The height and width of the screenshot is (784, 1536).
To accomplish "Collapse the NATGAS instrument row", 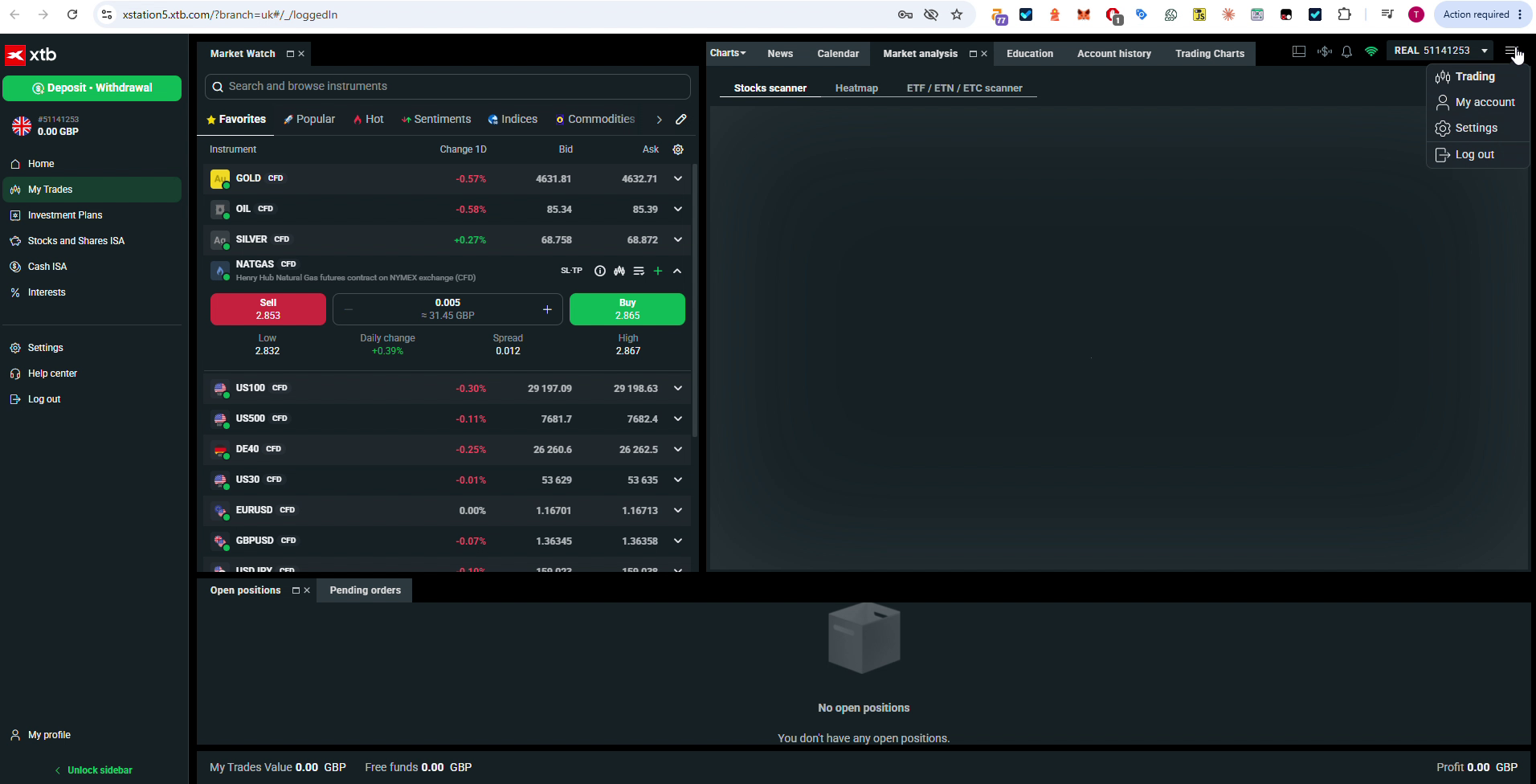I will (x=678, y=271).
